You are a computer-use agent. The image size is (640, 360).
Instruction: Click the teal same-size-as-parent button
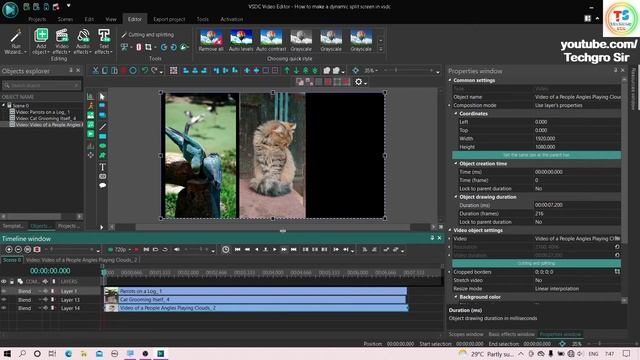tap(536, 155)
